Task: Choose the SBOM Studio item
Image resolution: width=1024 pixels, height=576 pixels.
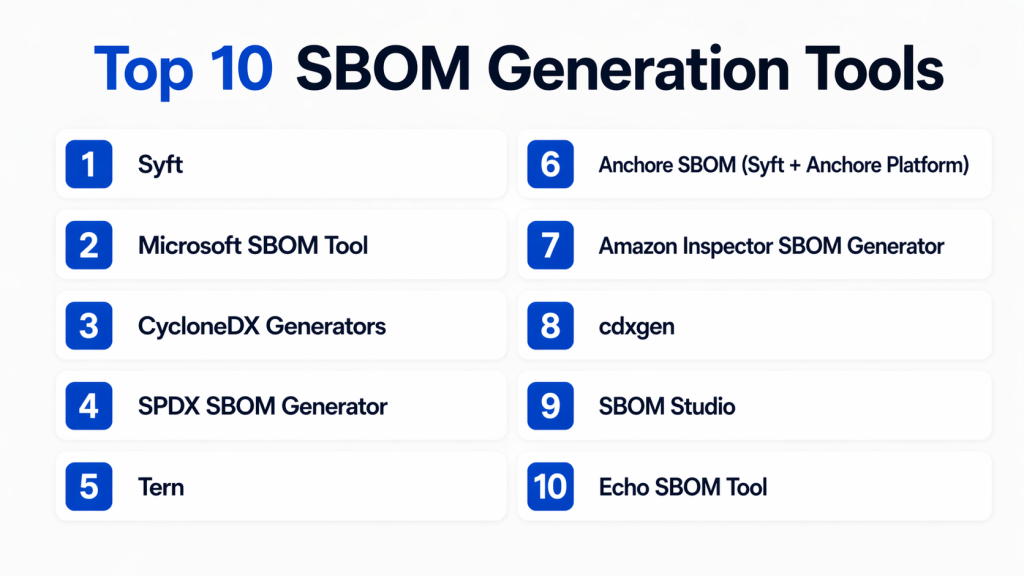Action: 667,407
